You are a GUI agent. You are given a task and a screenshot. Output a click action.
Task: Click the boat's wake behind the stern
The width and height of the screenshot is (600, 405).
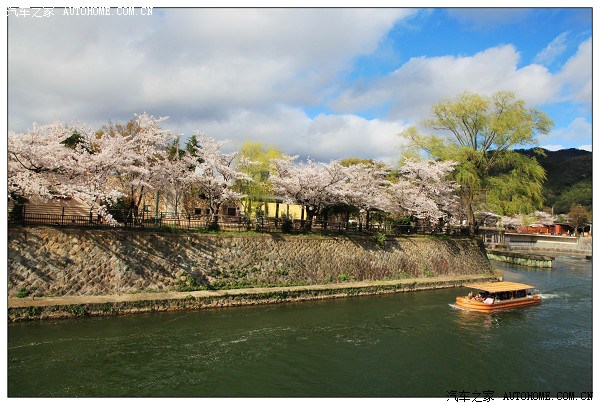coord(552,296)
